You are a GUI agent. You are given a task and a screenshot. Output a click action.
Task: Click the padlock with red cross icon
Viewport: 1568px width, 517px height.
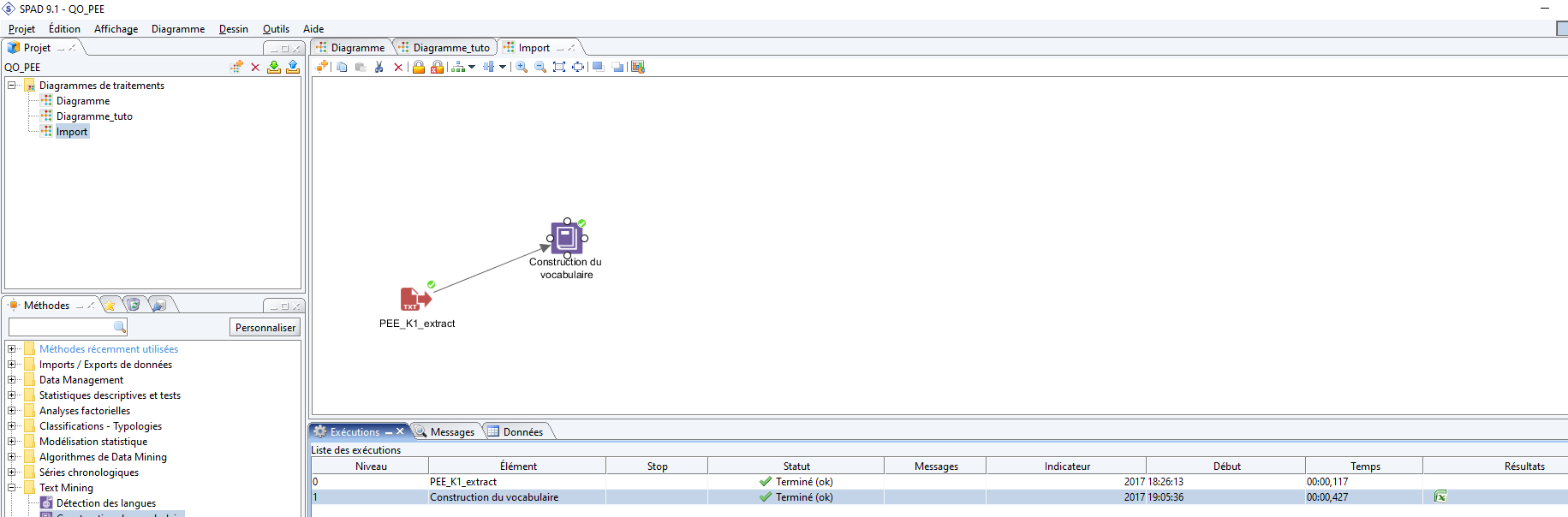[x=438, y=67]
